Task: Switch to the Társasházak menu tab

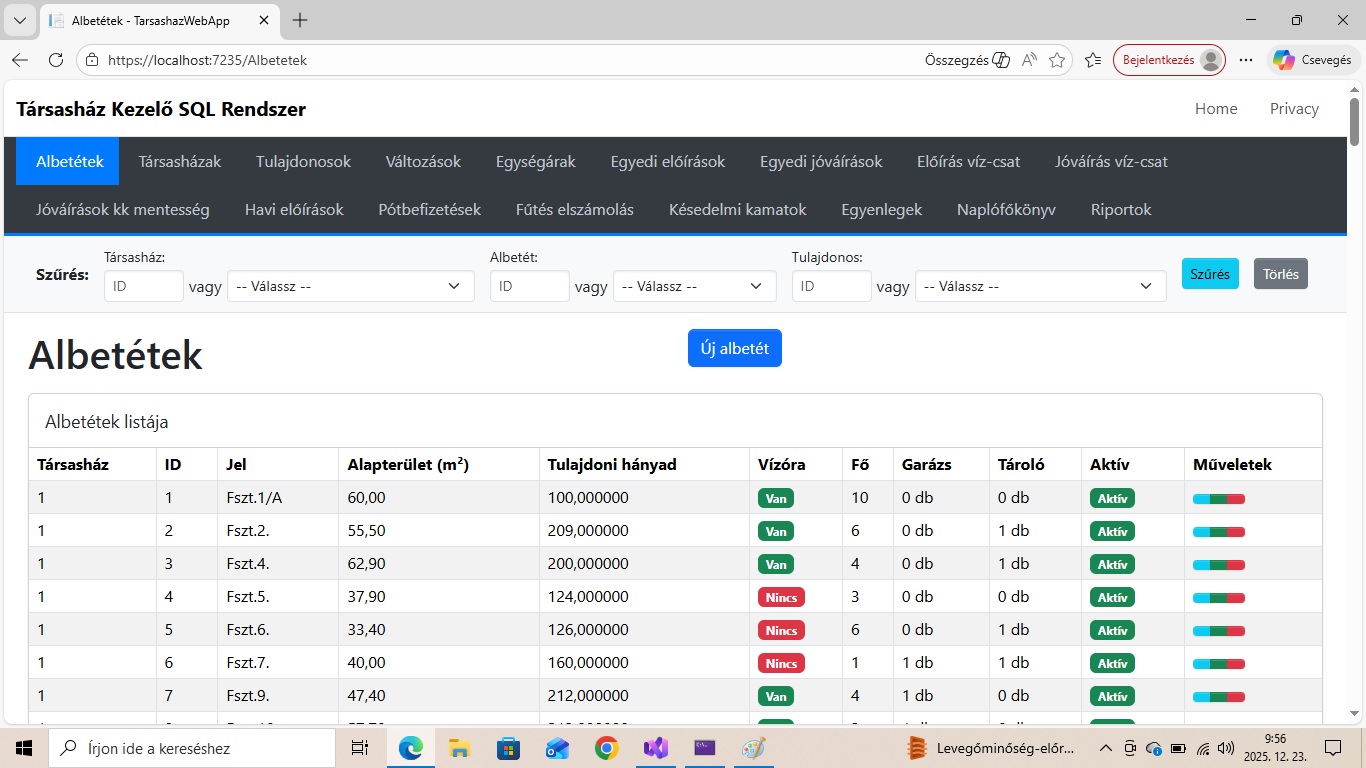Action: tap(180, 161)
